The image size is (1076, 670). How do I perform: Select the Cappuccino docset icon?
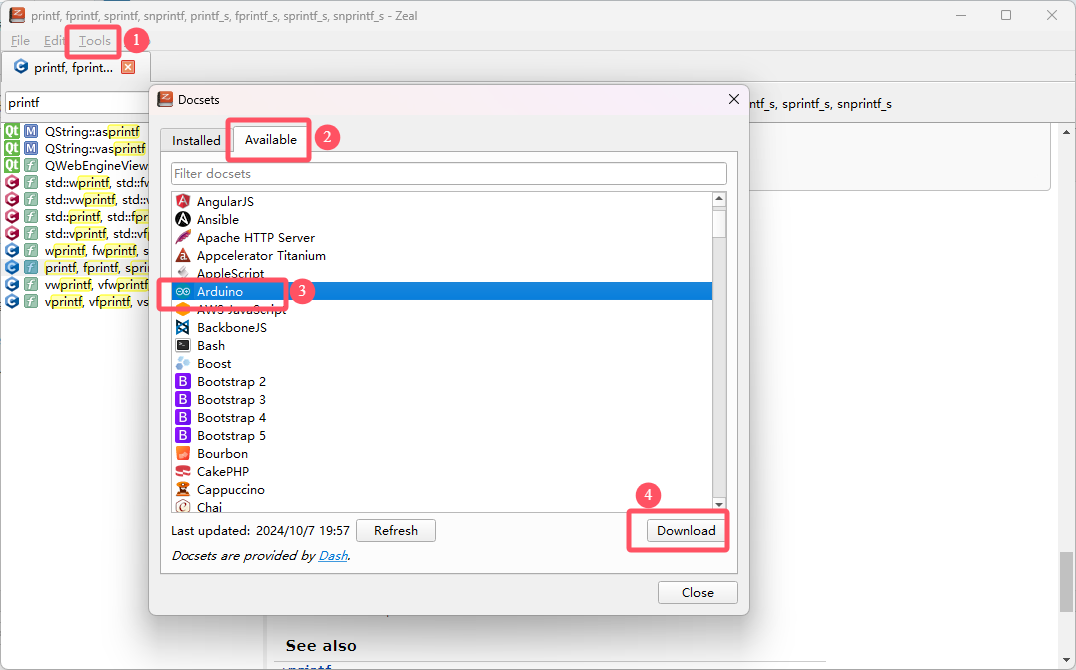tap(183, 489)
